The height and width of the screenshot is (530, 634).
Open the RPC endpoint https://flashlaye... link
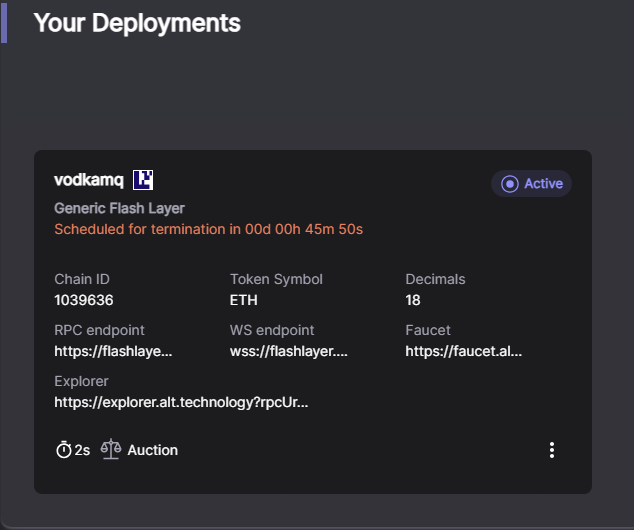[113, 351]
